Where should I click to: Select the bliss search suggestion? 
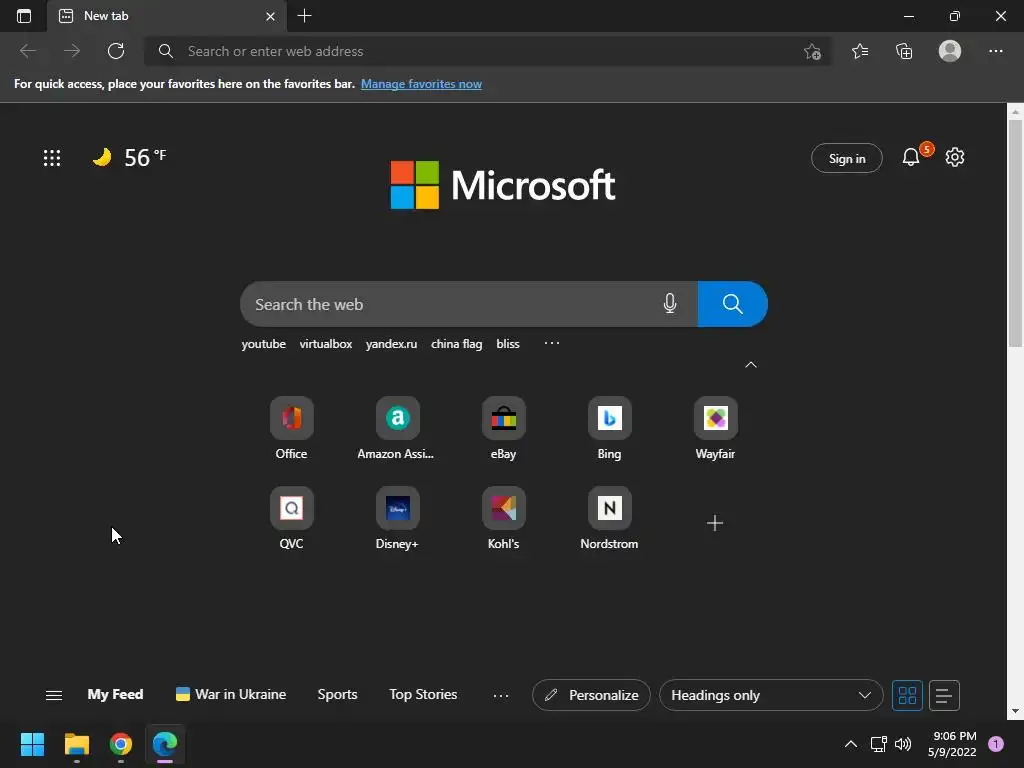click(x=507, y=344)
